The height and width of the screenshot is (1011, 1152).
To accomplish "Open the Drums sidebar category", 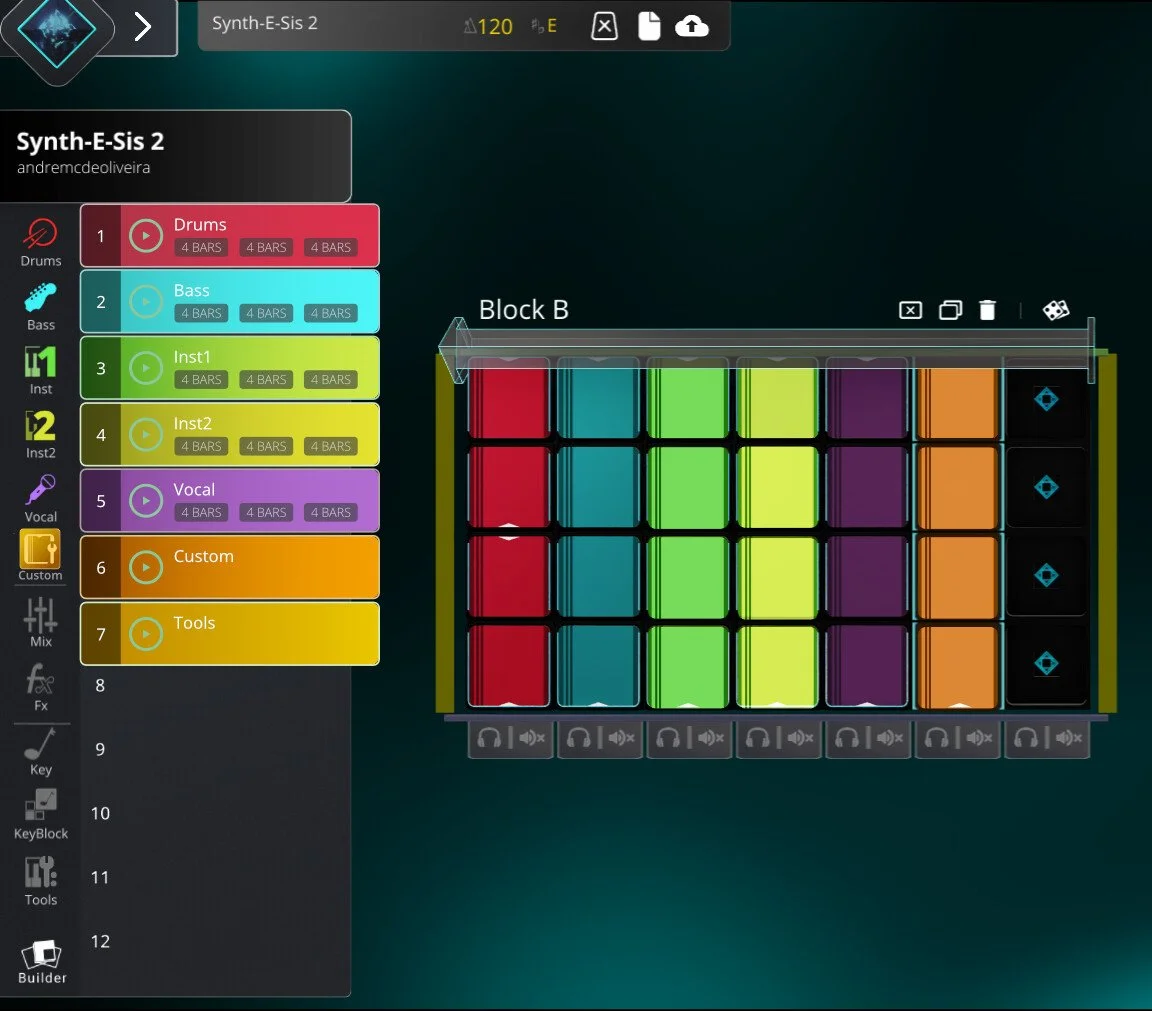I will tap(40, 242).
